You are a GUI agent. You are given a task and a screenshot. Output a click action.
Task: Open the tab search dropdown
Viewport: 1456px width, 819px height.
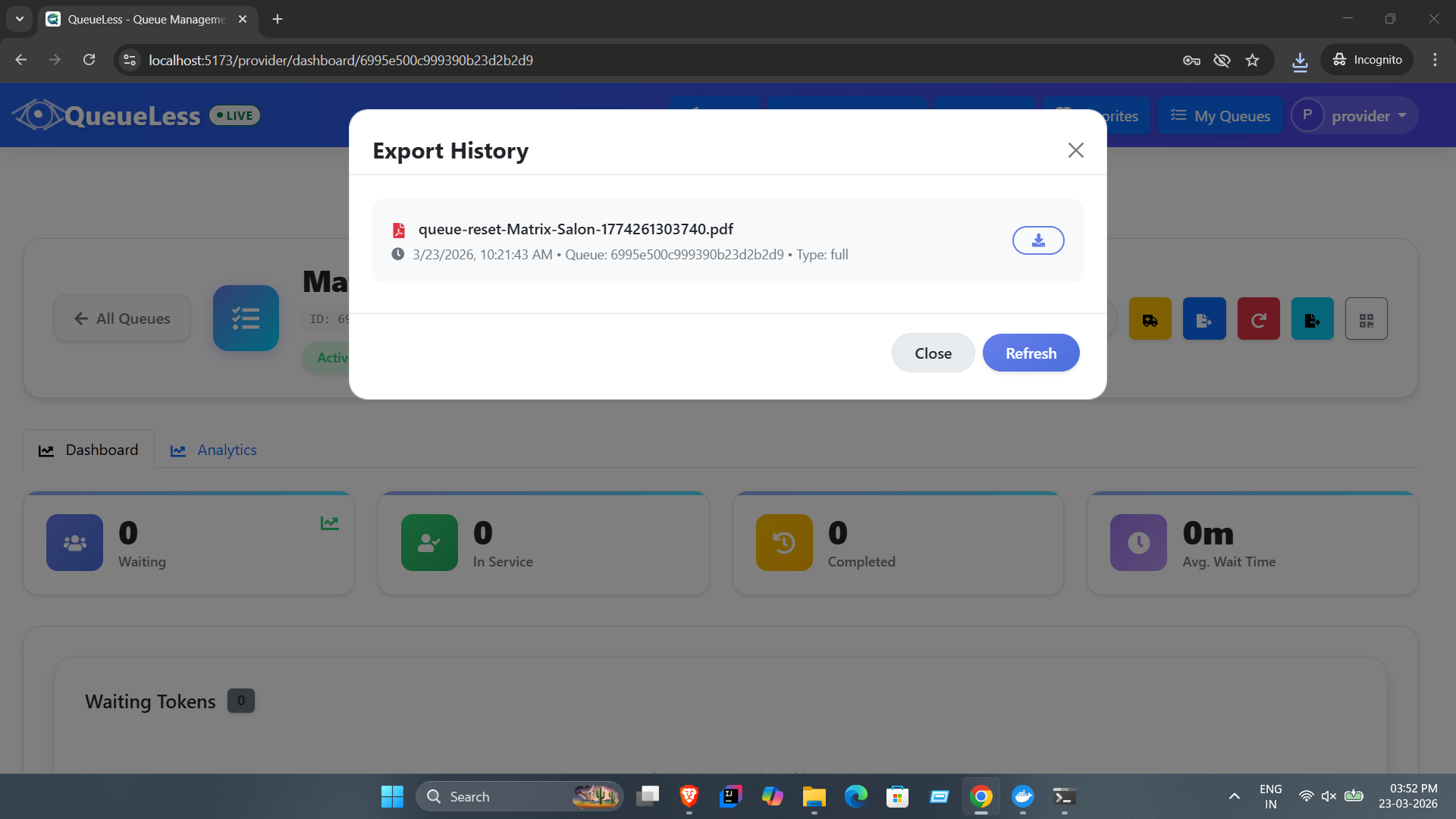pyautogui.click(x=20, y=19)
